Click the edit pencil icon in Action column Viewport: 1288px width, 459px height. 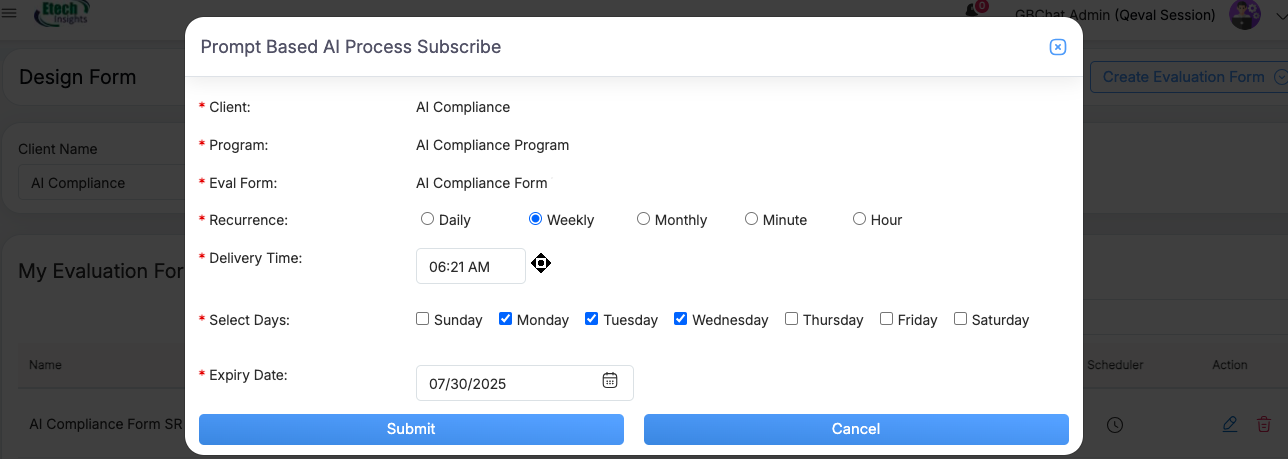(1230, 425)
